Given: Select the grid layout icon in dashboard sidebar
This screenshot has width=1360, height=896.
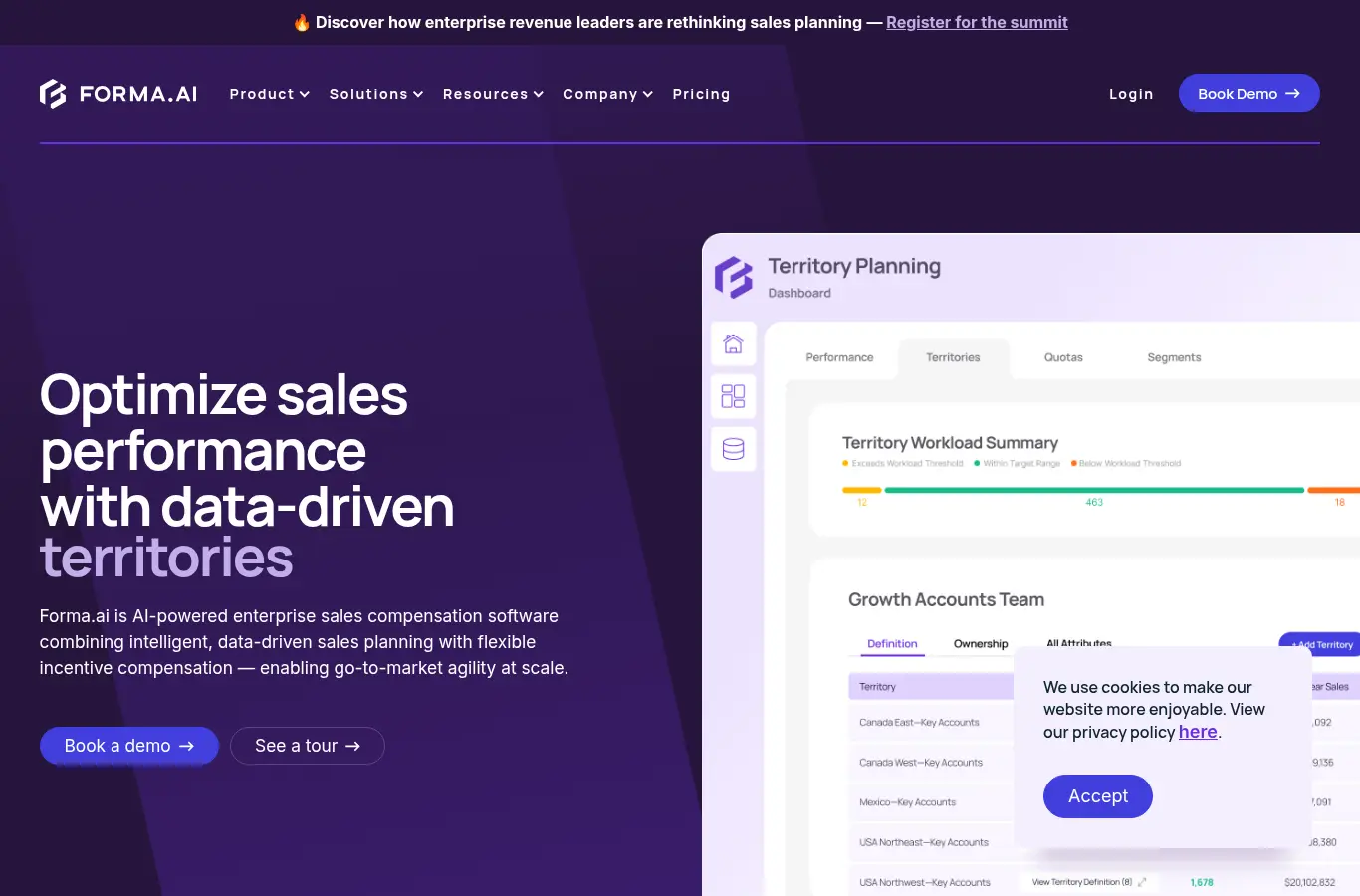Looking at the screenshot, I should coord(734,396).
